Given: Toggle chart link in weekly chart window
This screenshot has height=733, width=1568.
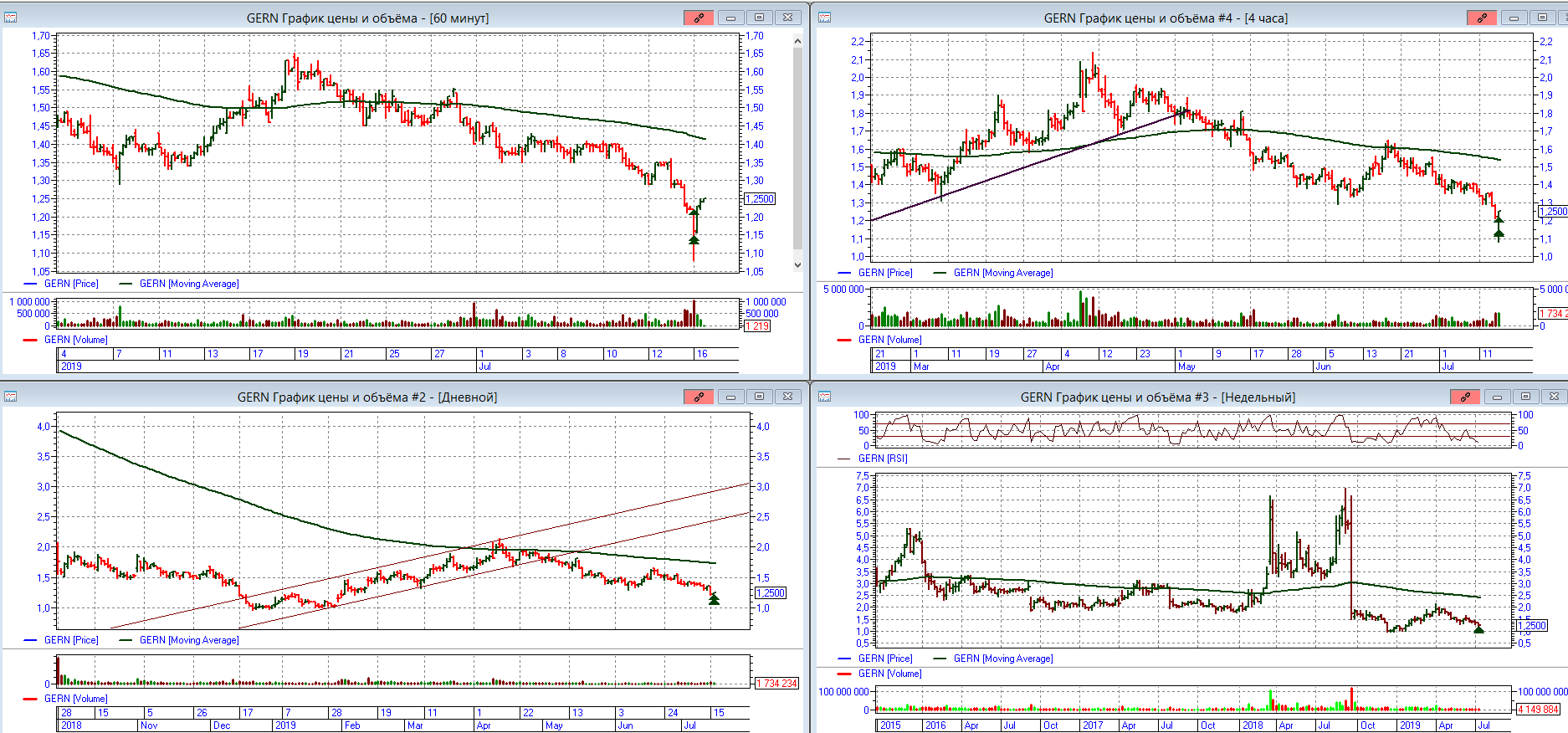Looking at the screenshot, I should tap(1464, 397).
